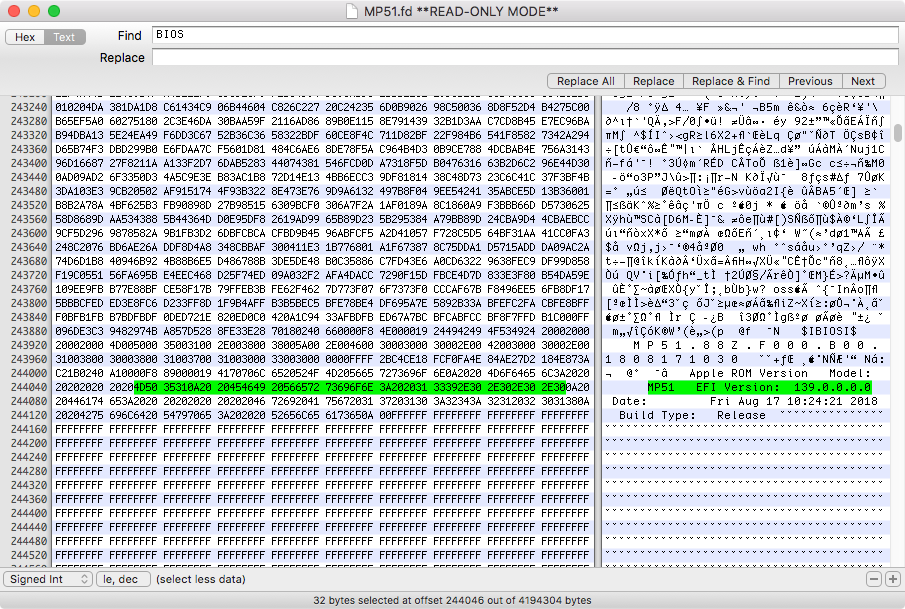Image resolution: width=905 pixels, height=609 pixels.
Task: Click the vertical scrollbar thumb
Action: pos(897,132)
